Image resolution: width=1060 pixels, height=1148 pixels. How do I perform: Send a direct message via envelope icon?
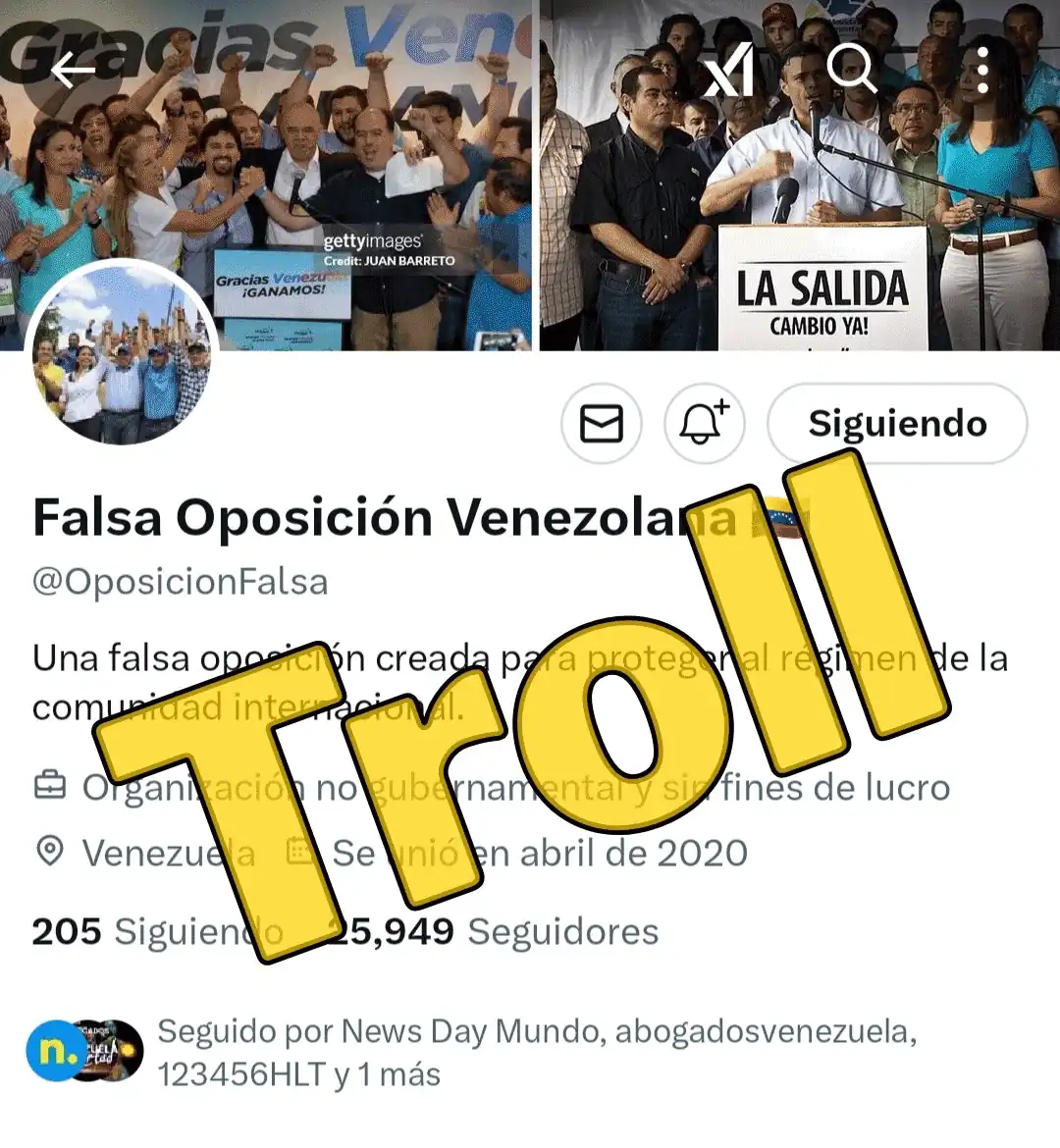pyautogui.click(x=602, y=423)
